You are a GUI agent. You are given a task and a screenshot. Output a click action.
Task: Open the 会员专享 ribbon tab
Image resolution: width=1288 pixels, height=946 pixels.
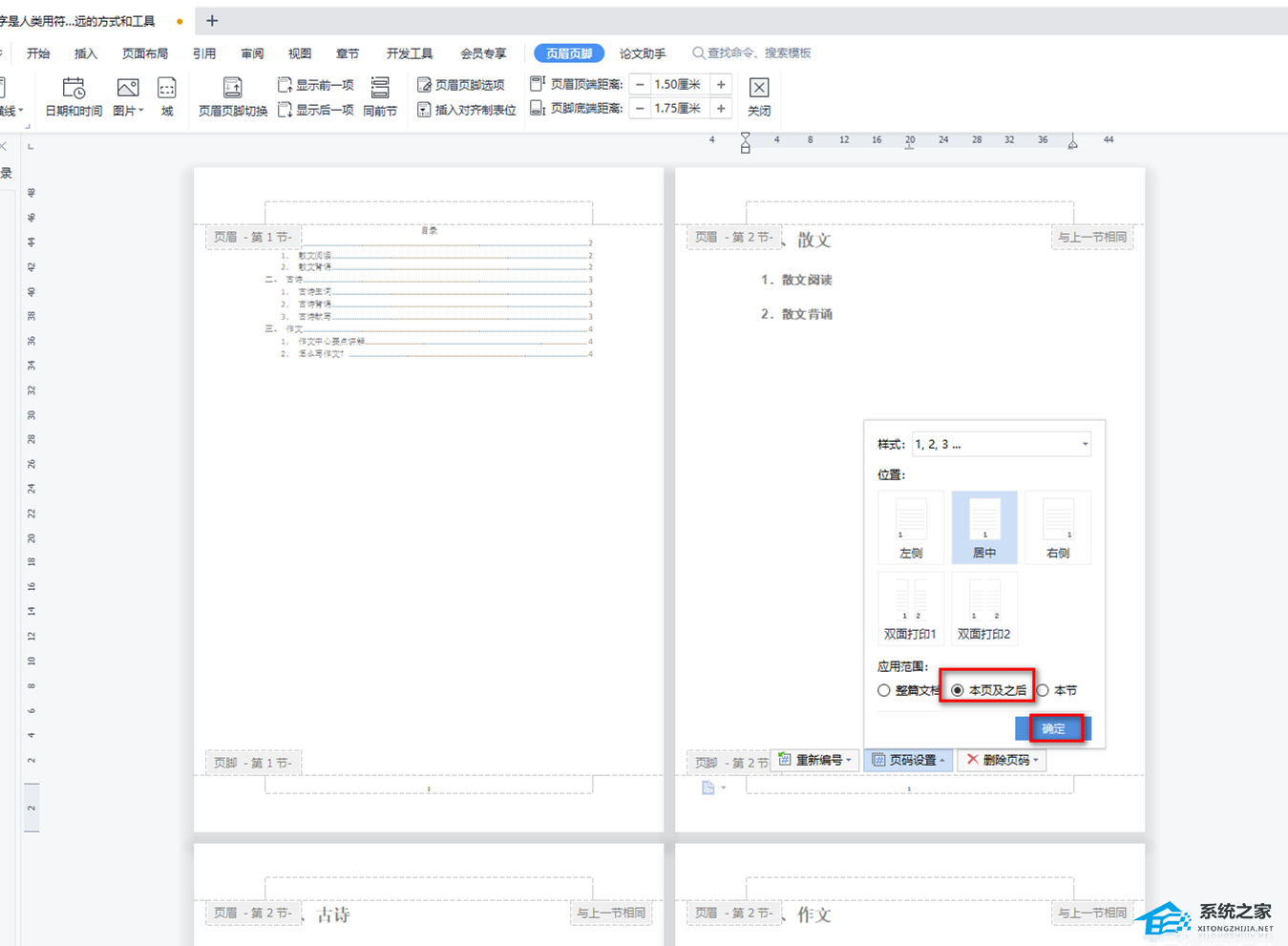(483, 53)
